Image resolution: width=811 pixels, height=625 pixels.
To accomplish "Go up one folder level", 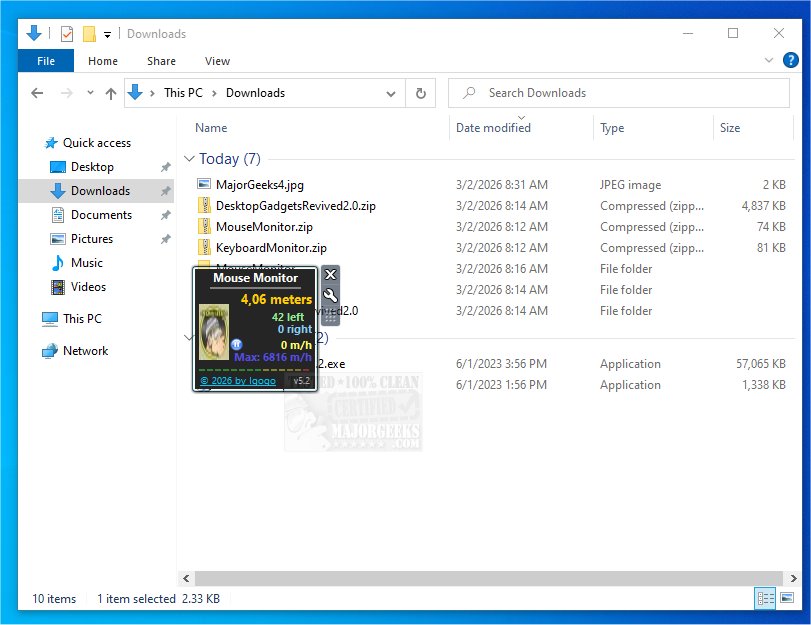I will (x=111, y=93).
